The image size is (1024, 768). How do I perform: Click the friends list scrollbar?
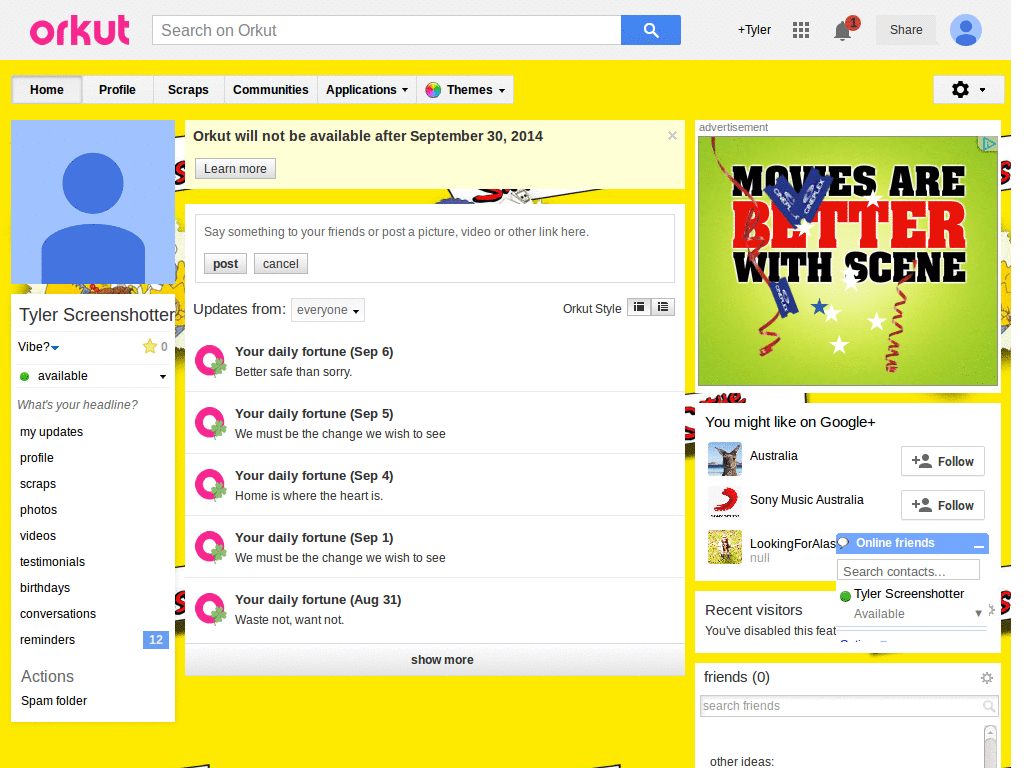pos(990,746)
